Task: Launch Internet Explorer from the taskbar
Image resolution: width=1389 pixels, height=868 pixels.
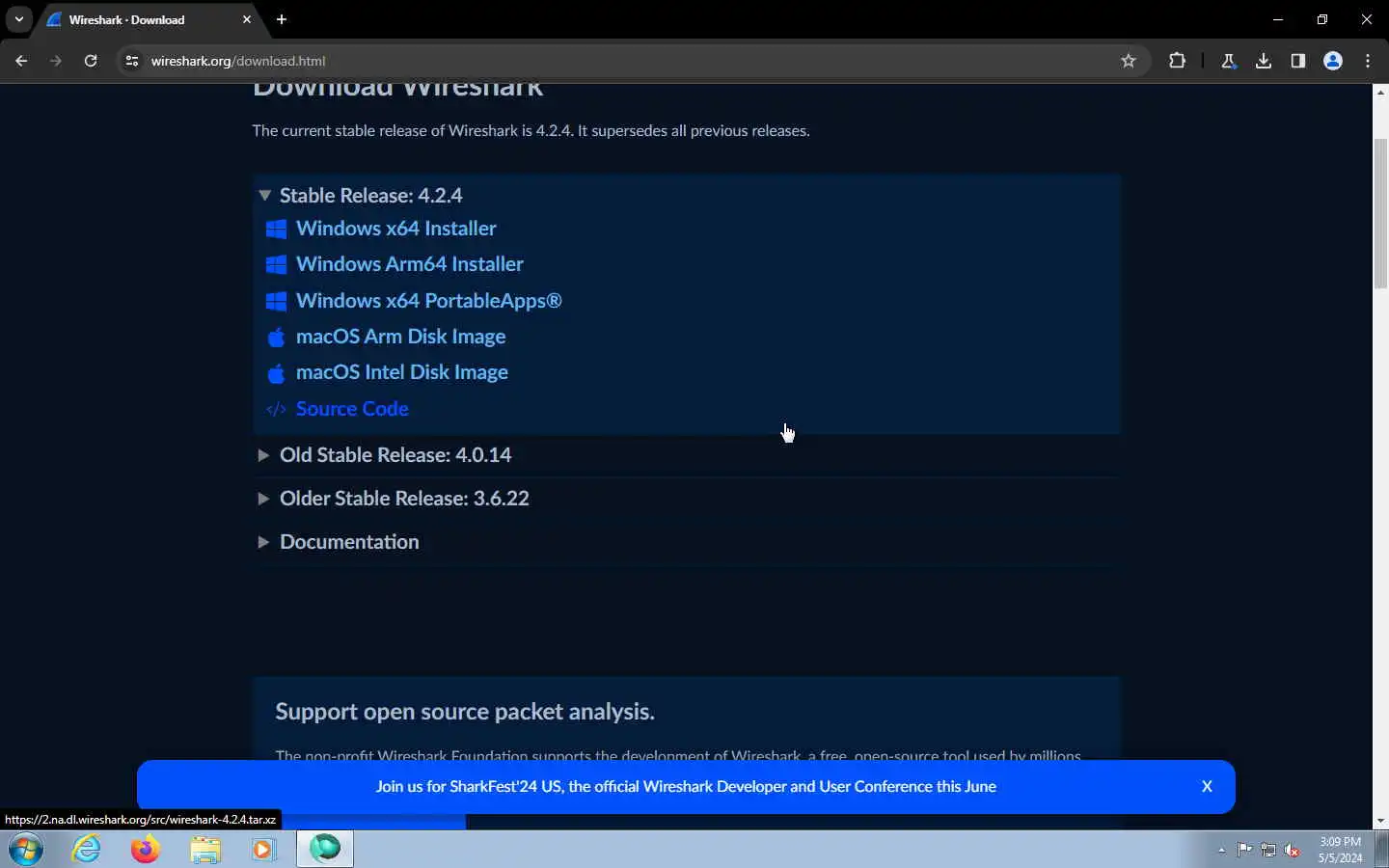Action: 87,849
